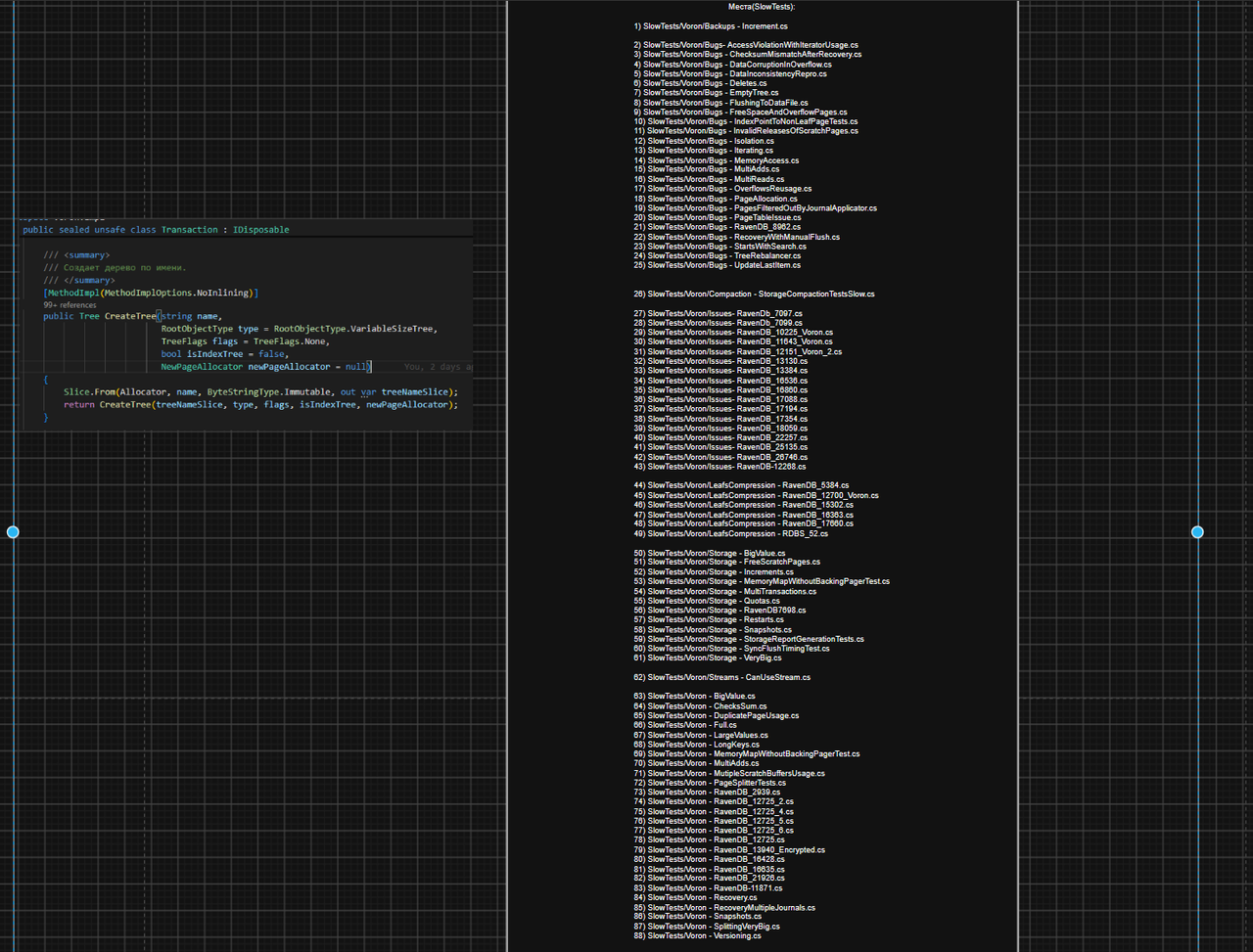Select 'RavenDB_13940_Encrypted.cs' row
The width and height of the screenshot is (1253, 952).
pos(729,850)
